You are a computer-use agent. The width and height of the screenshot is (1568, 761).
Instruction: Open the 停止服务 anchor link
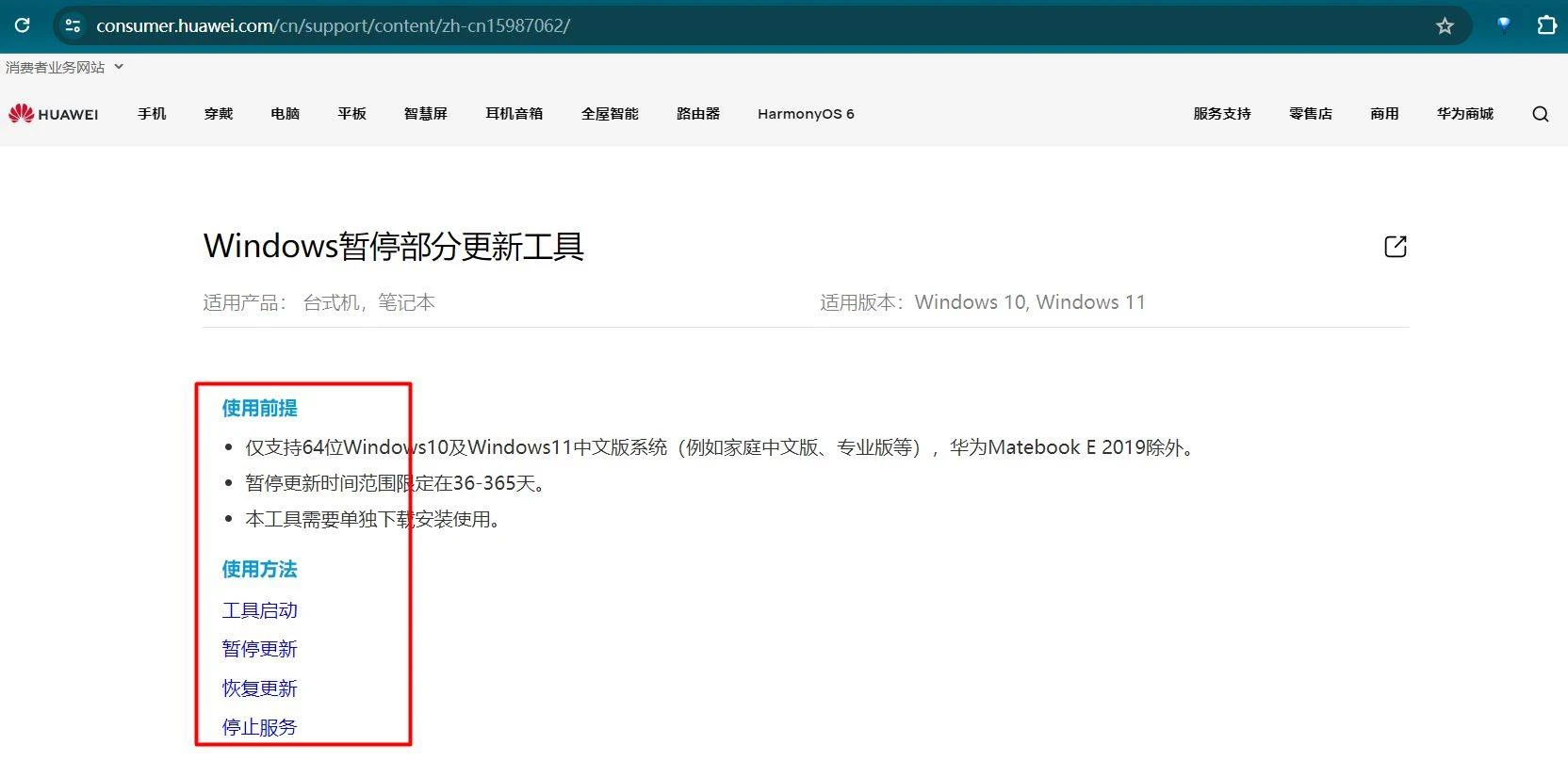[x=259, y=727]
